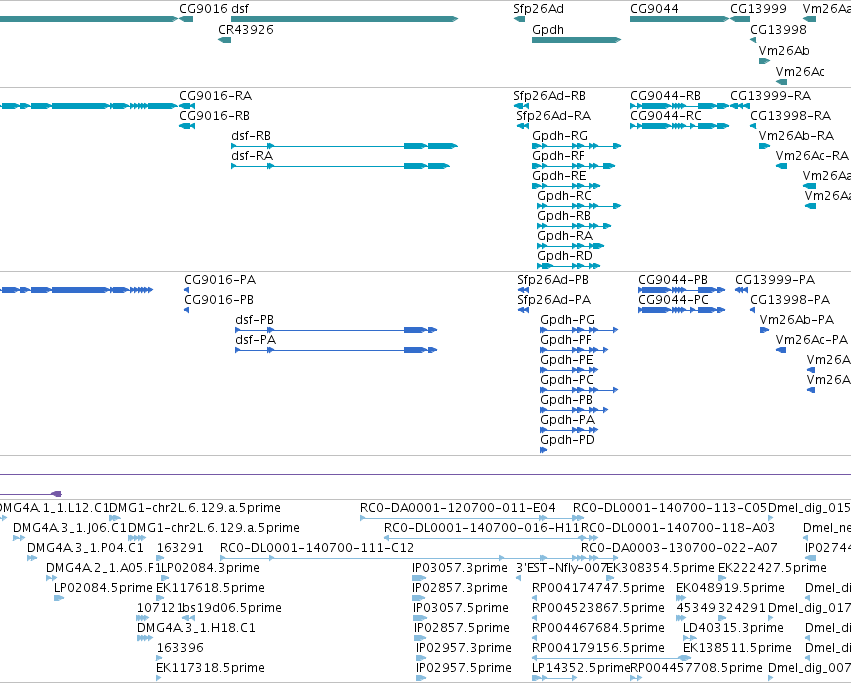Select the Gpdh-RE transcript label
Viewport: 851px width, 683px height.
(x=559, y=176)
